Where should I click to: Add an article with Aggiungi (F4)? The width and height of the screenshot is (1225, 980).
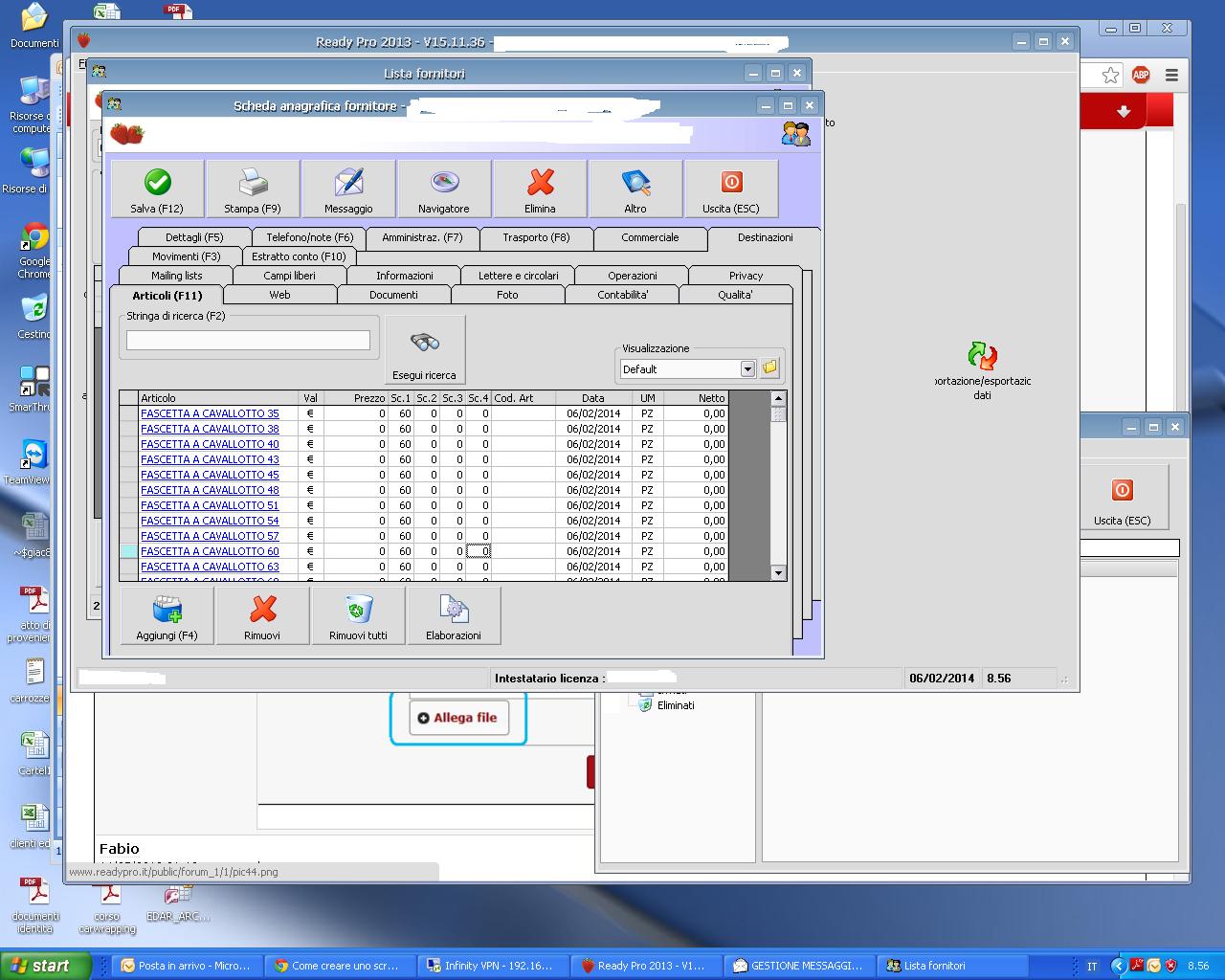click(167, 615)
